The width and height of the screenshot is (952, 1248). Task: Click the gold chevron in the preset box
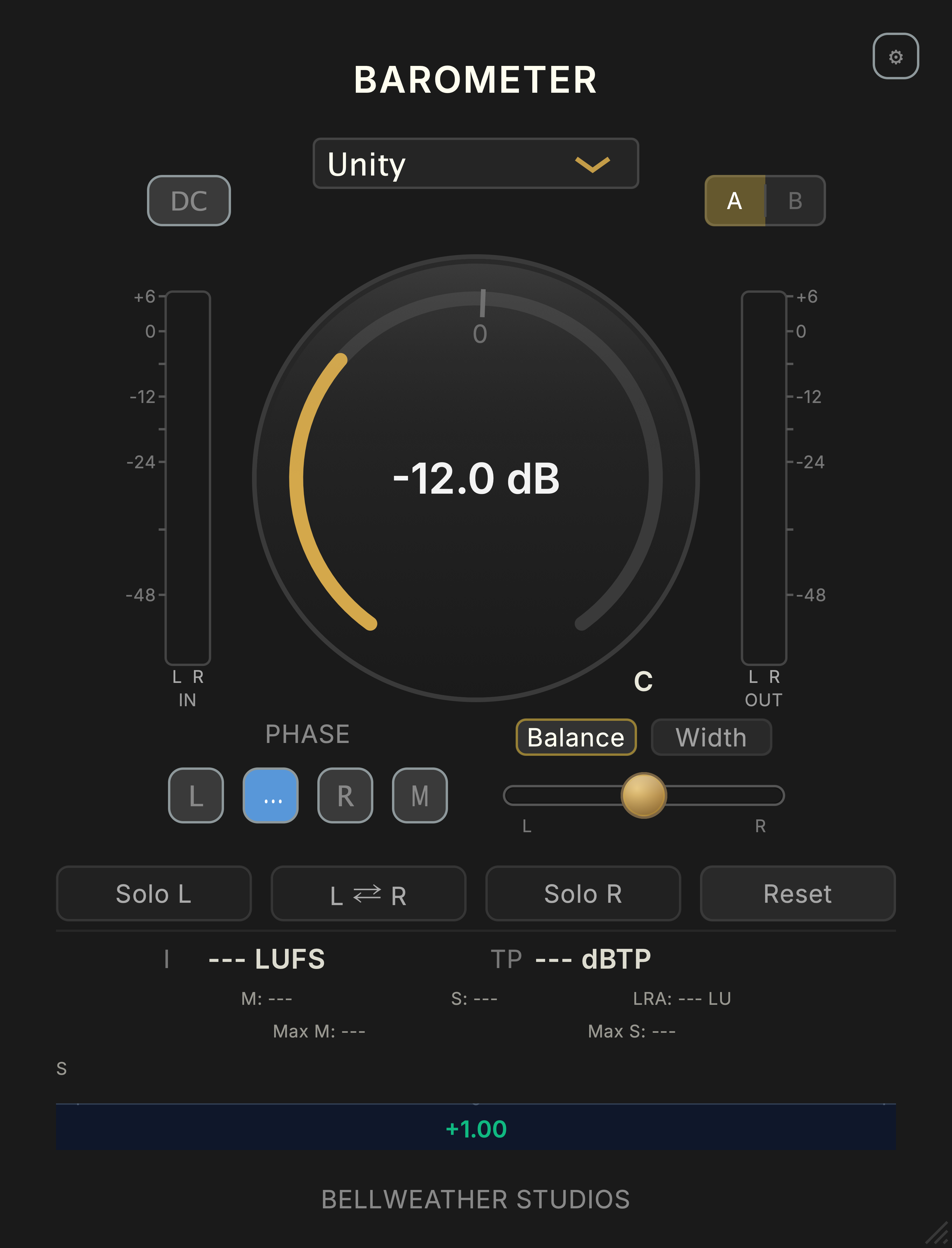tap(592, 164)
